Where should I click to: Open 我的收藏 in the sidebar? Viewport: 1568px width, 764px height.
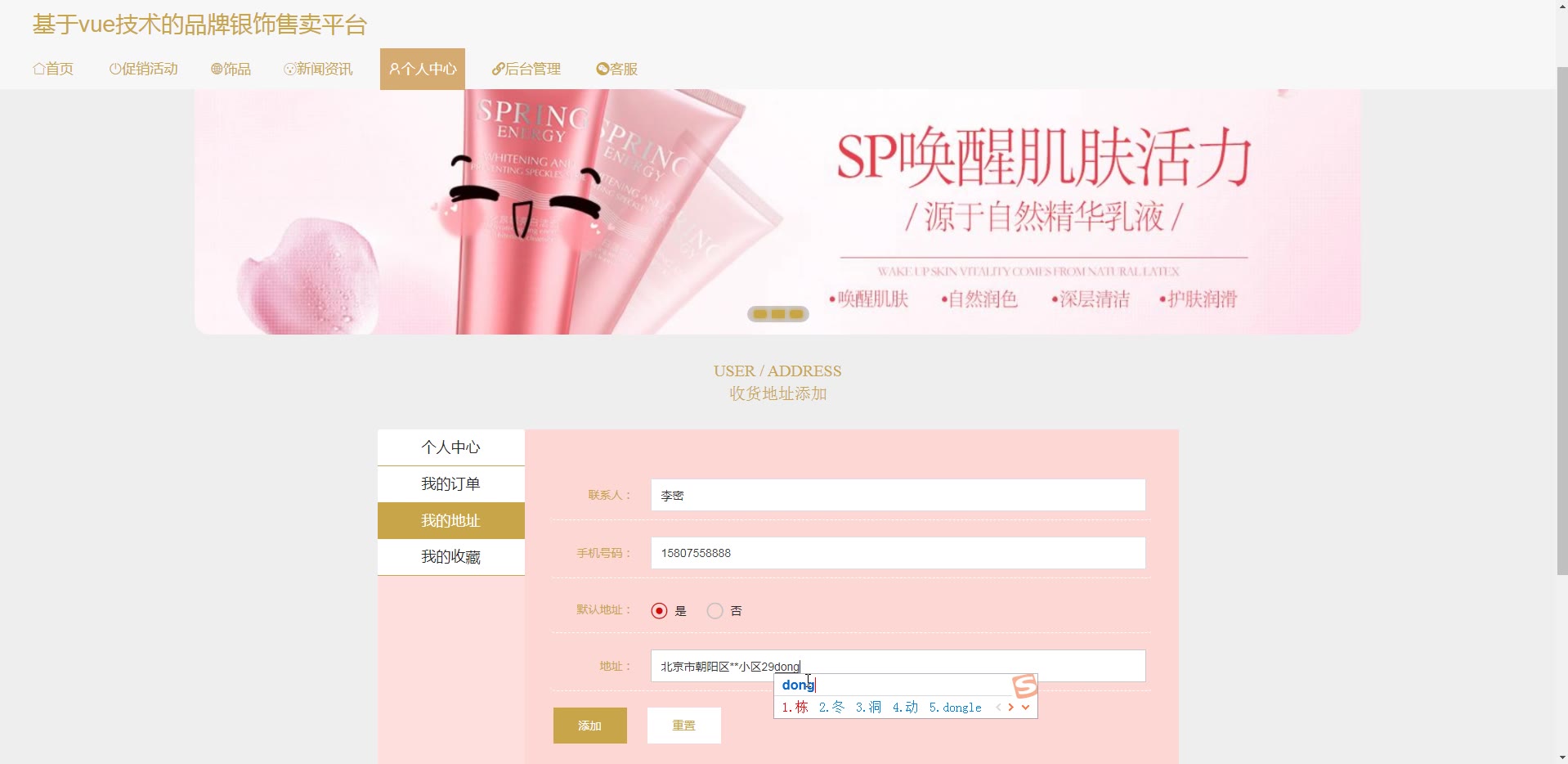(451, 557)
